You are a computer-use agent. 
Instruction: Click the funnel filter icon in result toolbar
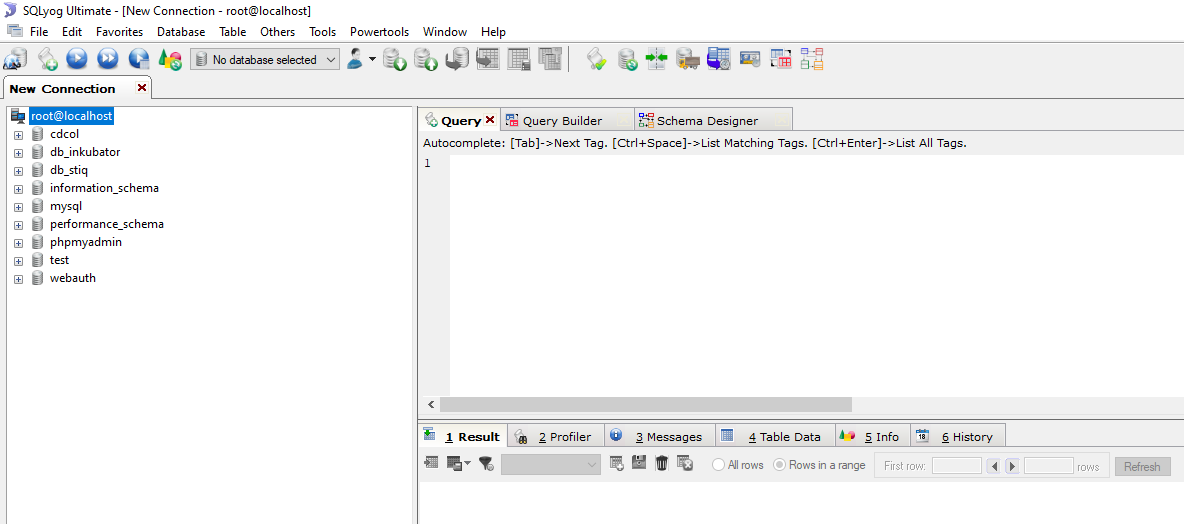tap(487, 464)
